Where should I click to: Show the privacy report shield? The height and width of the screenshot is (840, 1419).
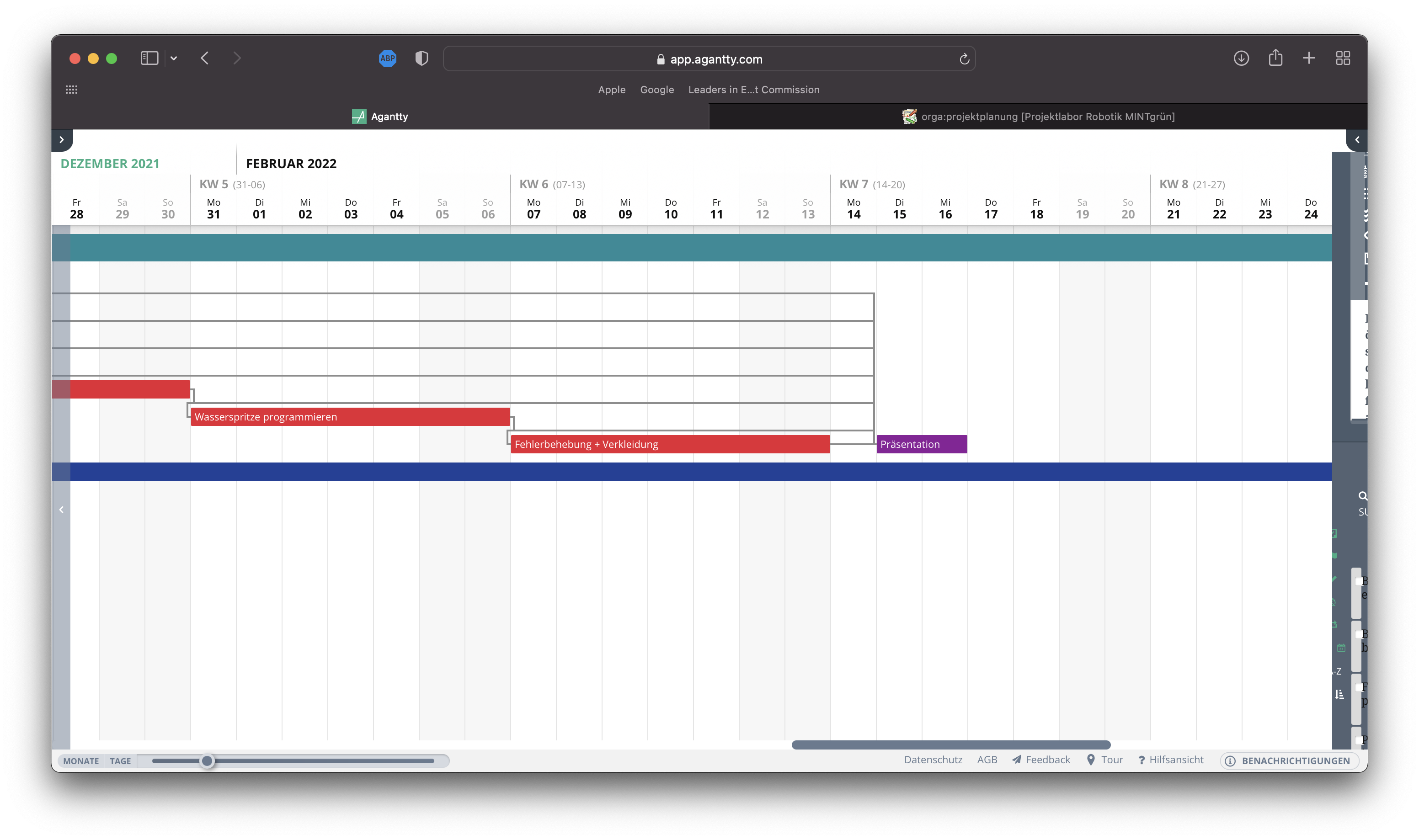tap(421, 58)
